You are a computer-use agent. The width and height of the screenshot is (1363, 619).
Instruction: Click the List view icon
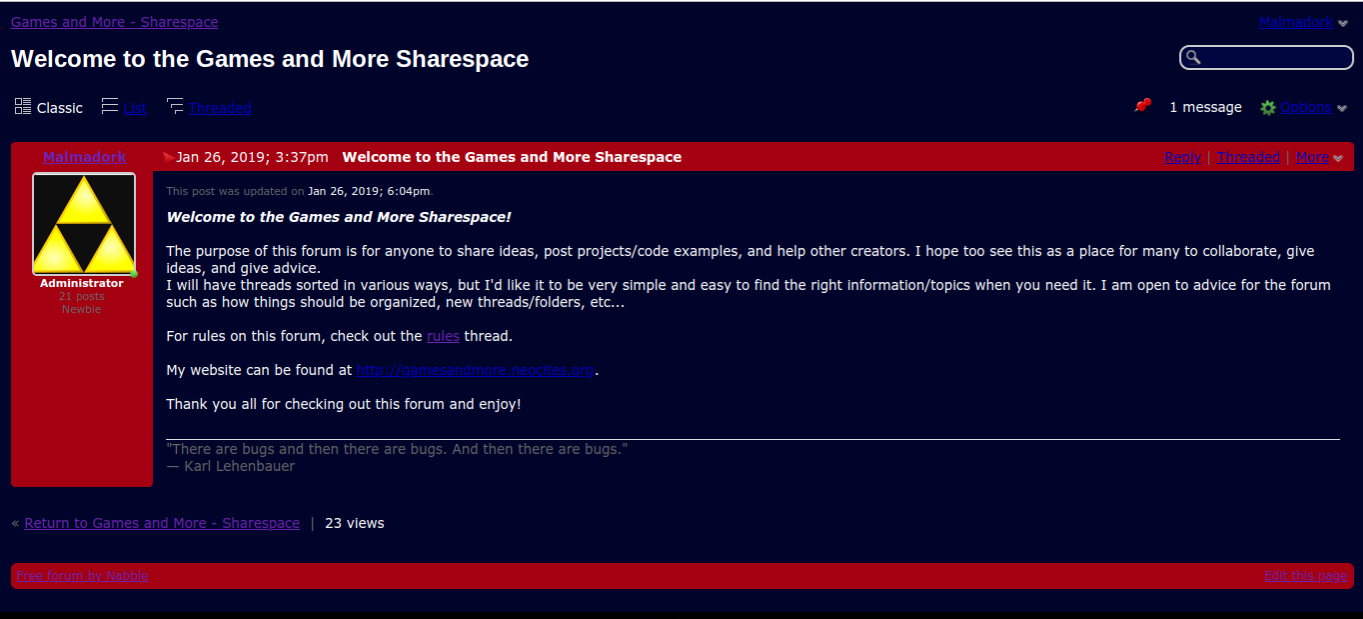coord(110,106)
